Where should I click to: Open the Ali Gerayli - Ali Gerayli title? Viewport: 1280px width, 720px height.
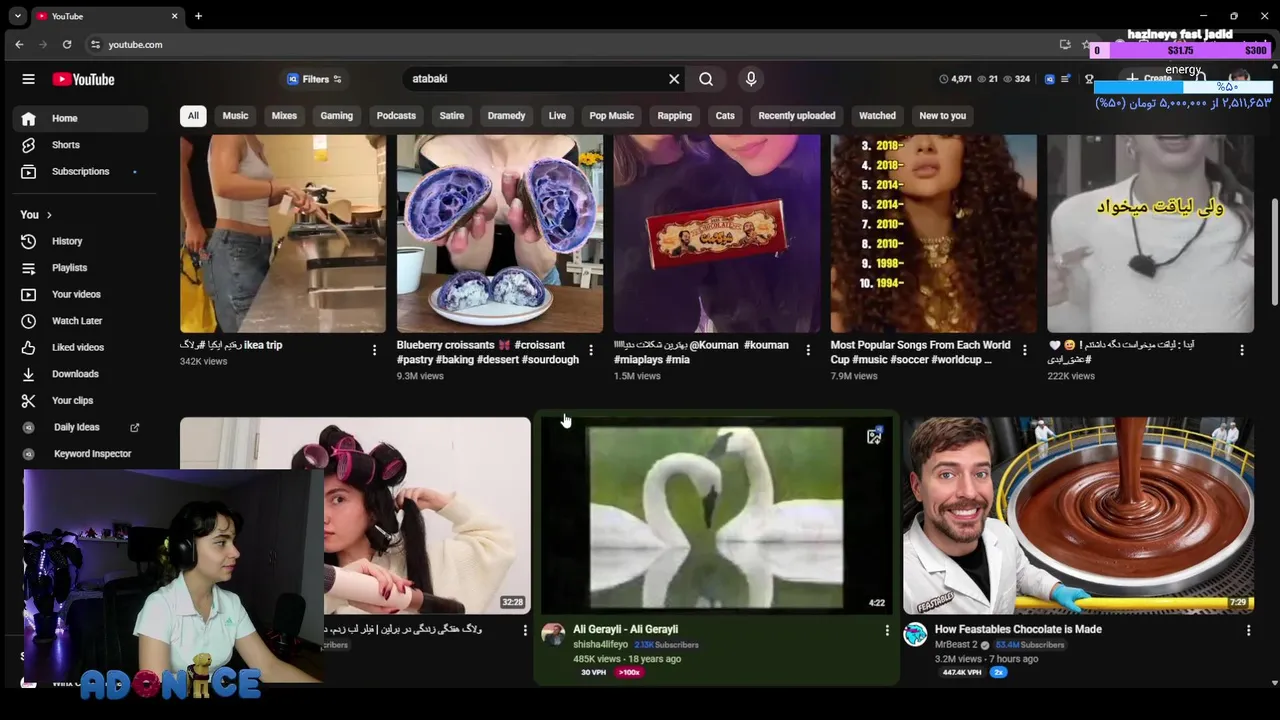[625, 629]
